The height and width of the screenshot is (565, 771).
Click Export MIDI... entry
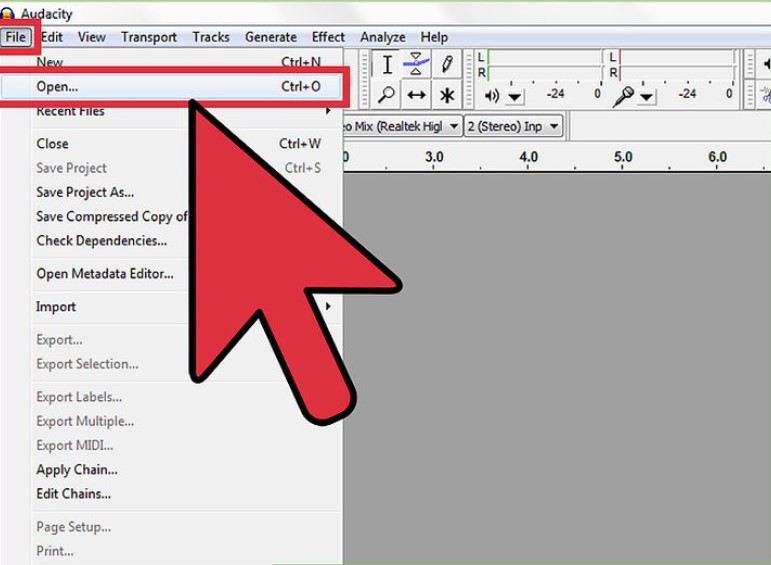(186, 445)
